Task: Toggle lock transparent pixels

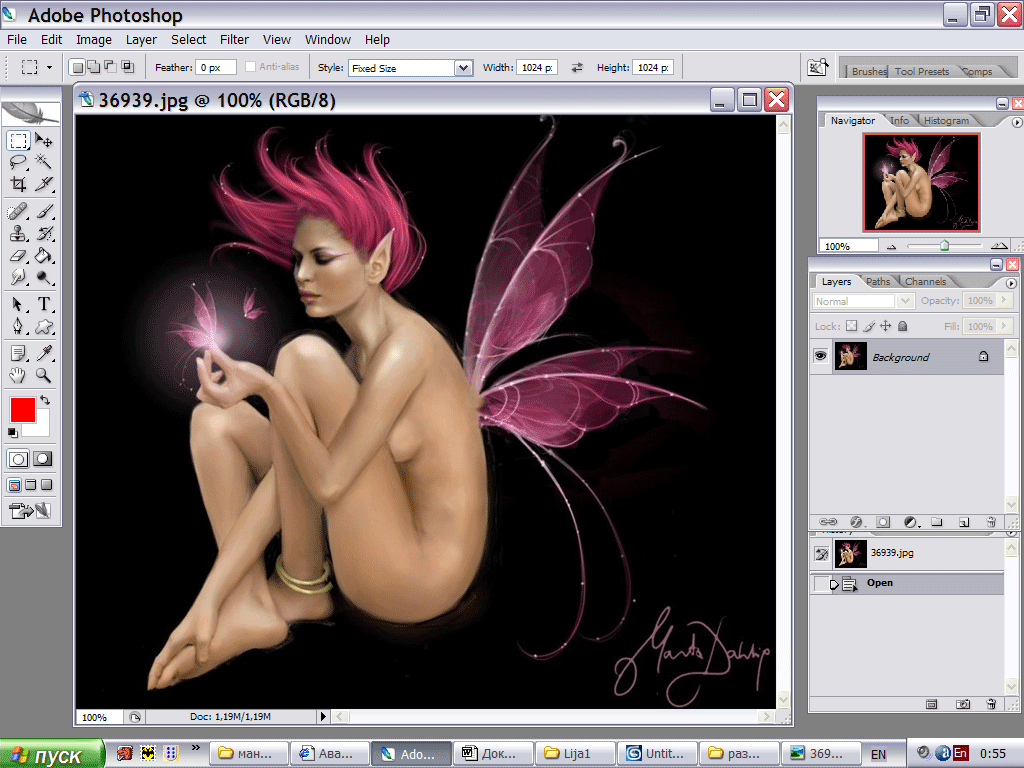Action: pyautogui.click(x=852, y=326)
